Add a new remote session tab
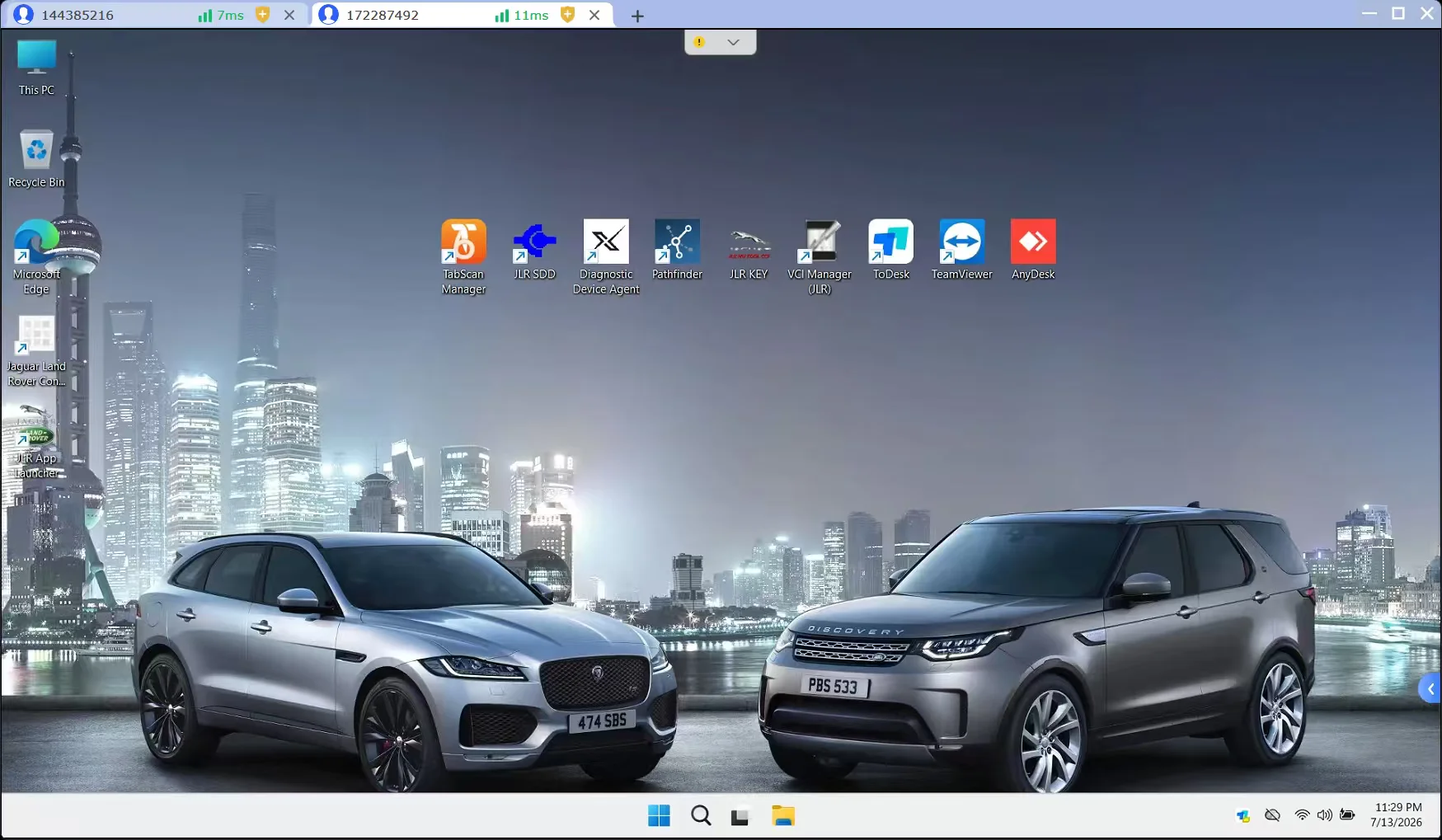Screen dimensions: 1442x840 coord(637,16)
